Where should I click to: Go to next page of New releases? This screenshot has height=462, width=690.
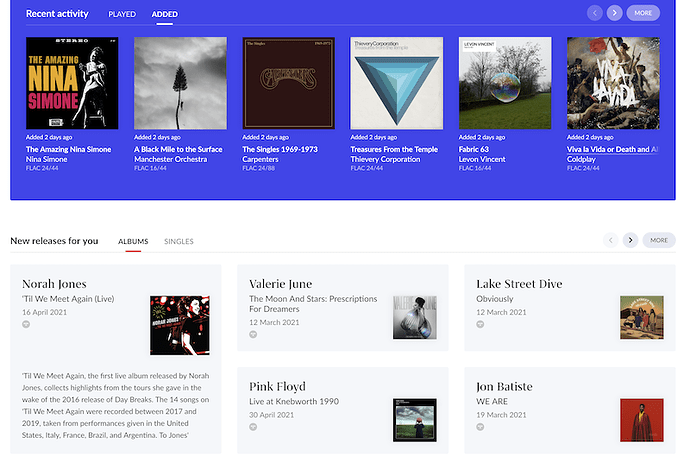630,240
